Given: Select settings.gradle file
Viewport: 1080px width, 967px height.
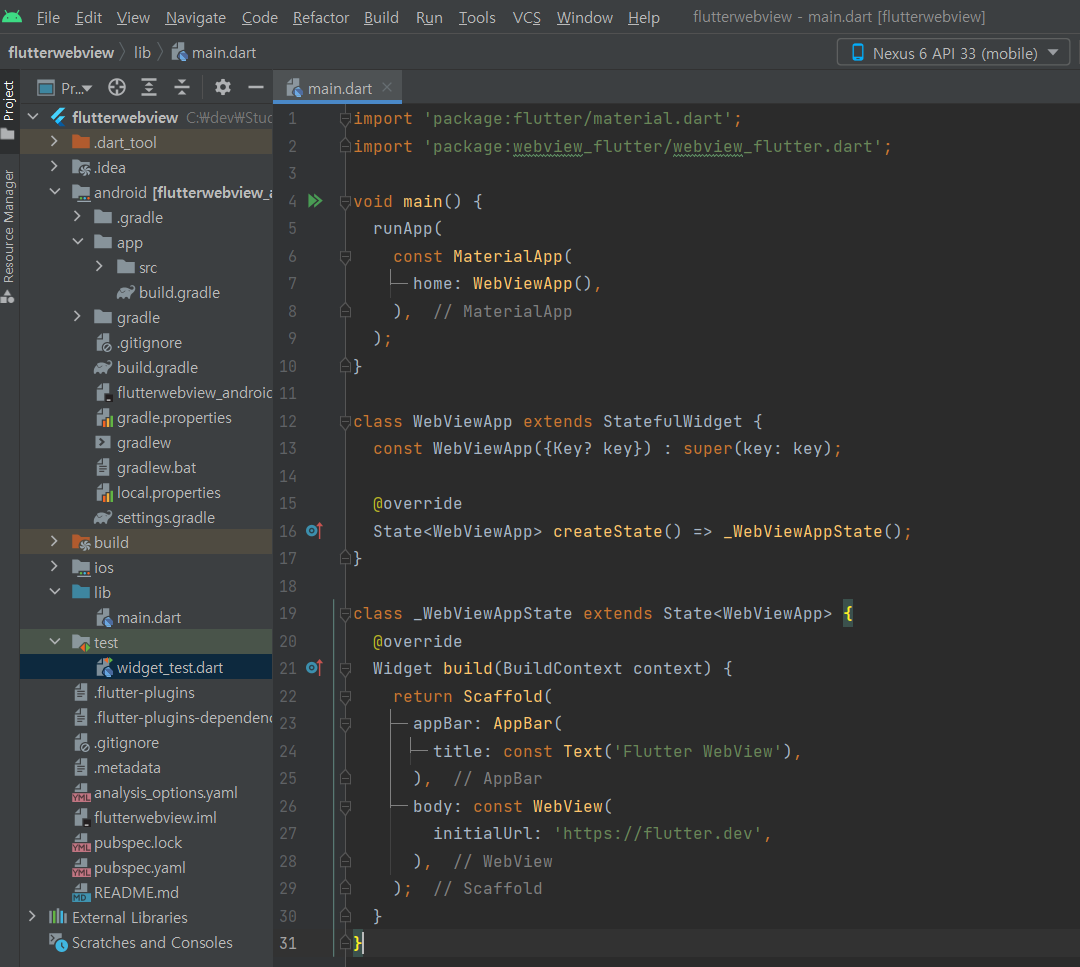Looking at the screenshot, I should tap(154, 517).
